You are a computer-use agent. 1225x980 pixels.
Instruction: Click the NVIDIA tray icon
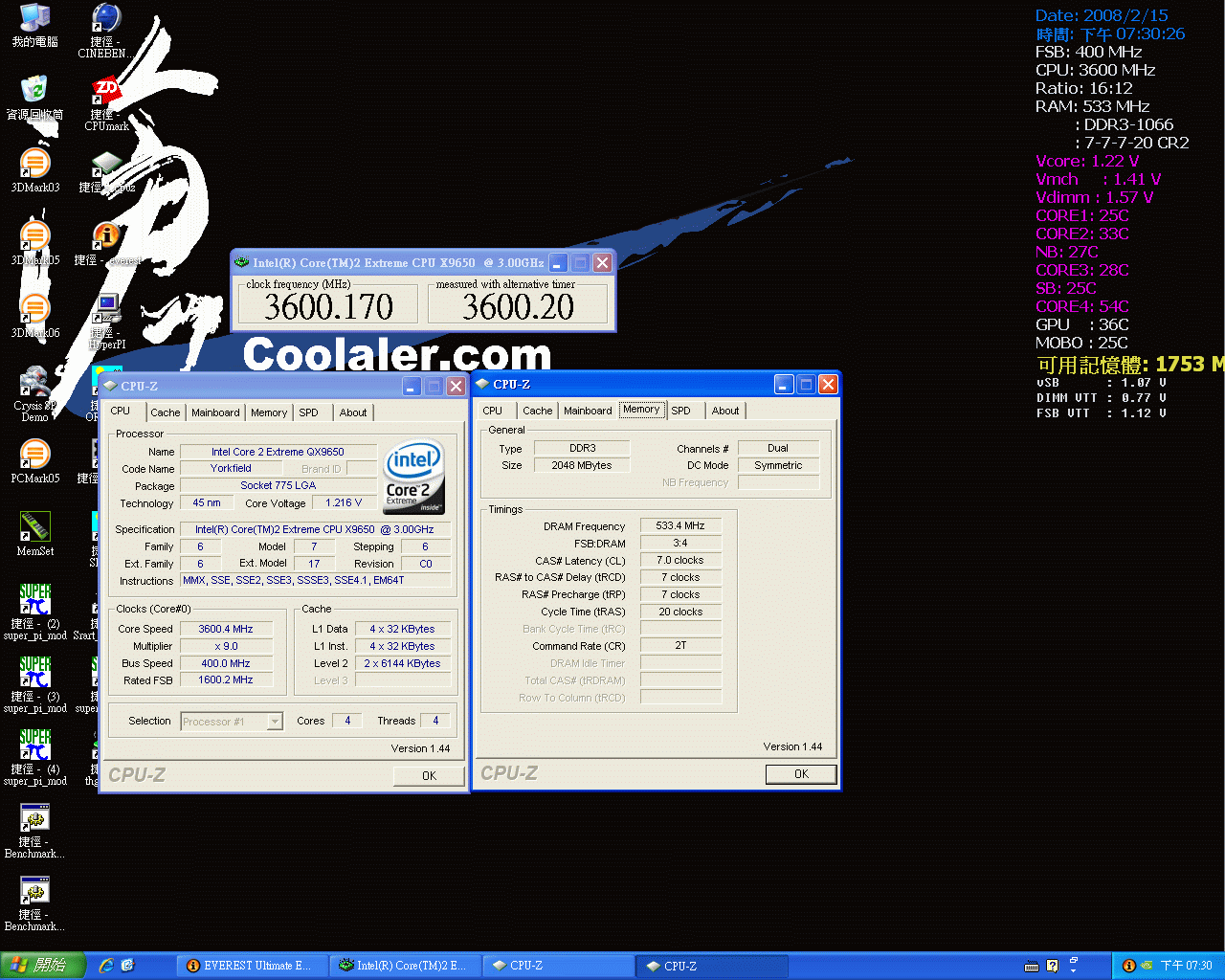pyautogui.click(x=1147, y=966)
